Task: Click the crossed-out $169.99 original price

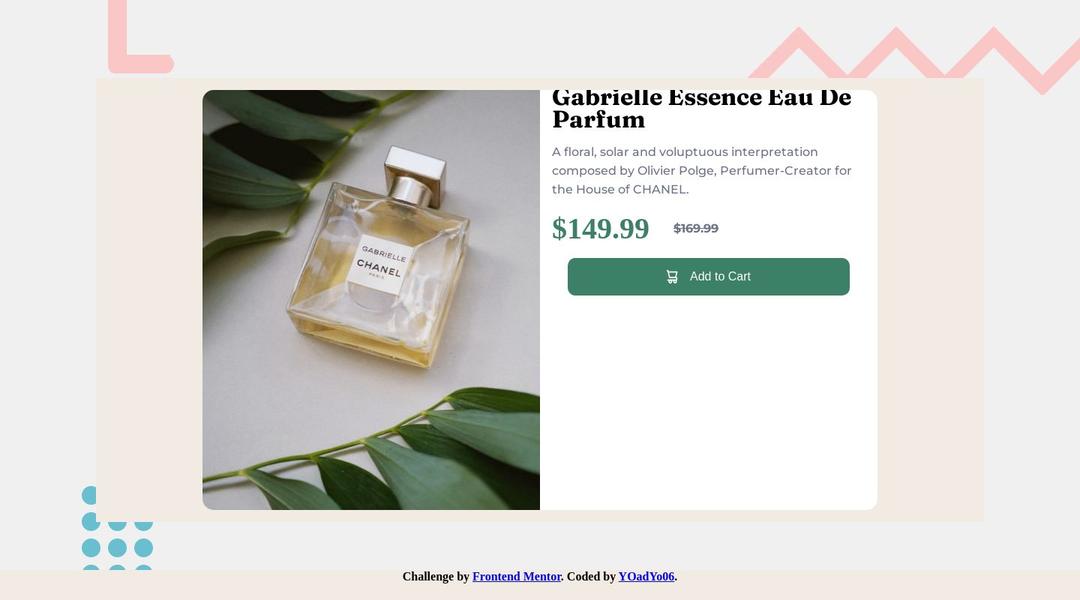Action: (696, 228)
